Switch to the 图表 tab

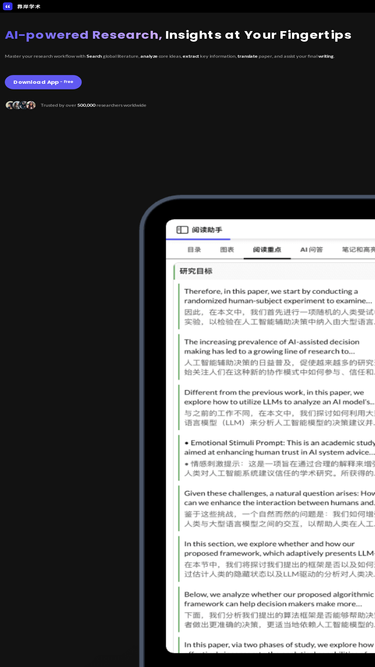coord(227,250)
